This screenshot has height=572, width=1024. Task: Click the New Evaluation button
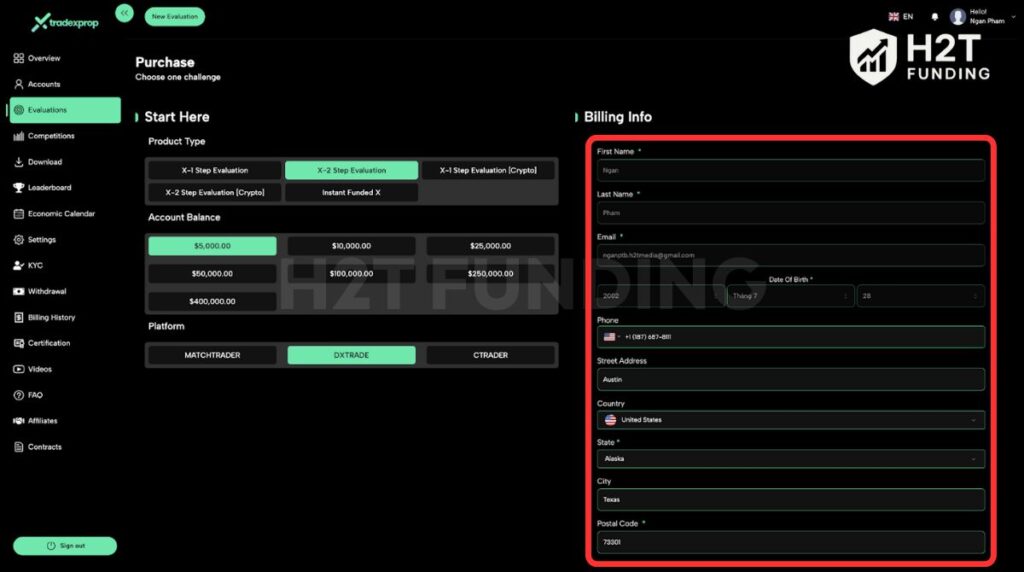(x=174, y=16)
